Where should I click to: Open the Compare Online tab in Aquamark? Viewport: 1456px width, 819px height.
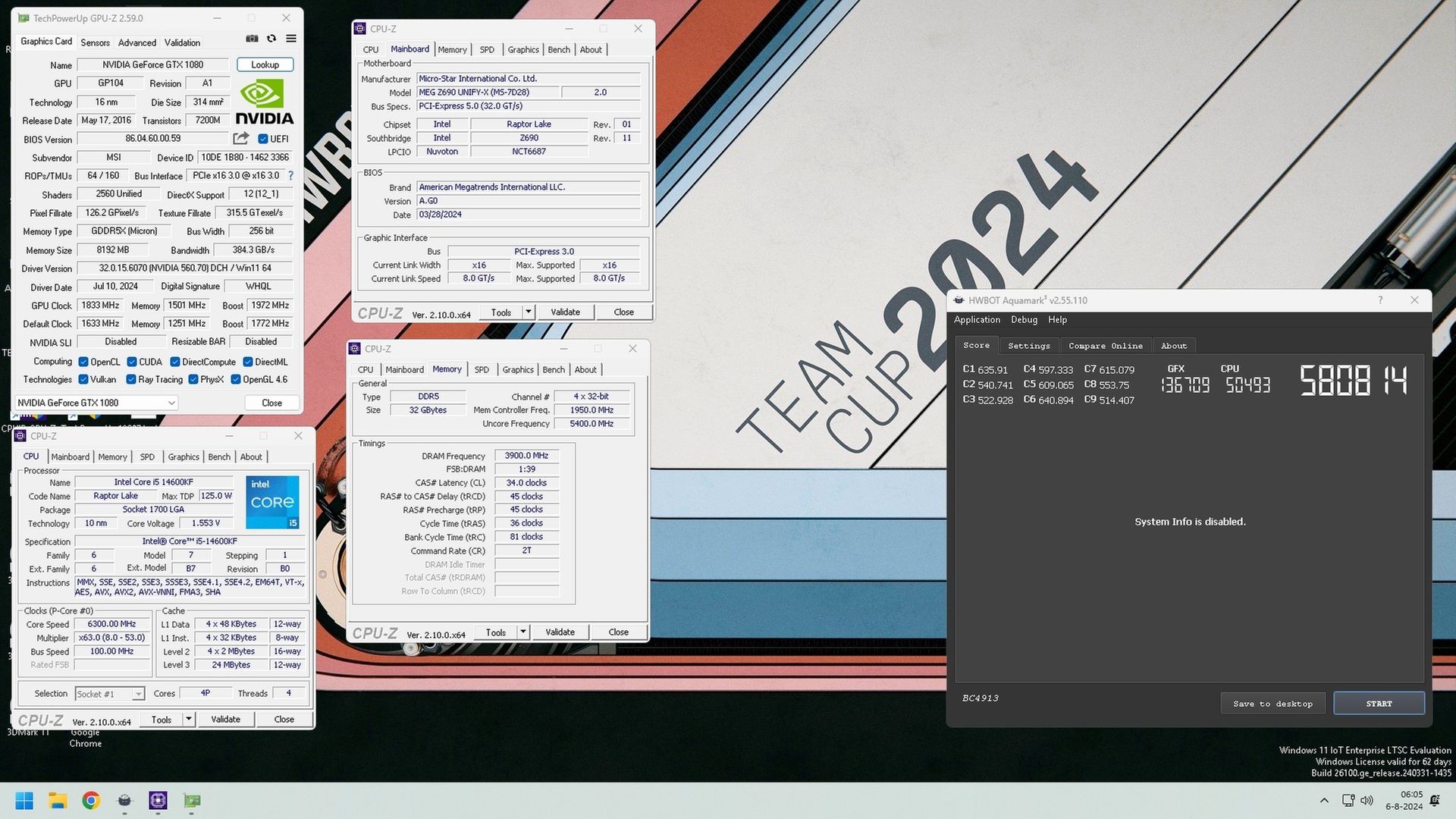click(x=1106, y=346)
